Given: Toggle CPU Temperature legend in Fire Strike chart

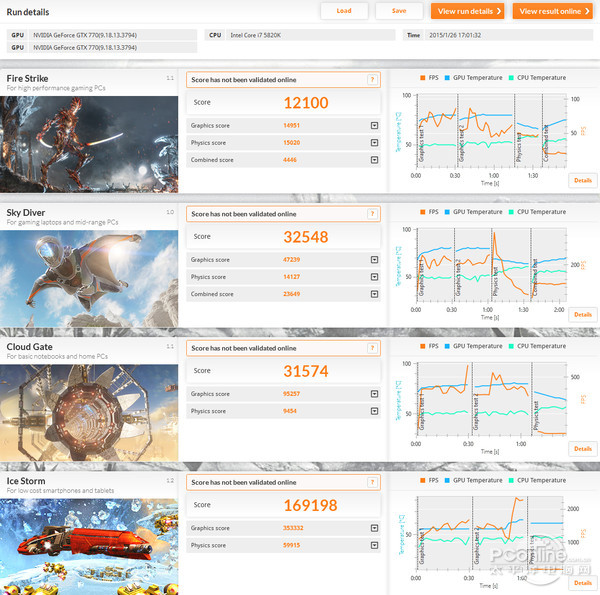Looking at the screenshot, I should 537,78.
